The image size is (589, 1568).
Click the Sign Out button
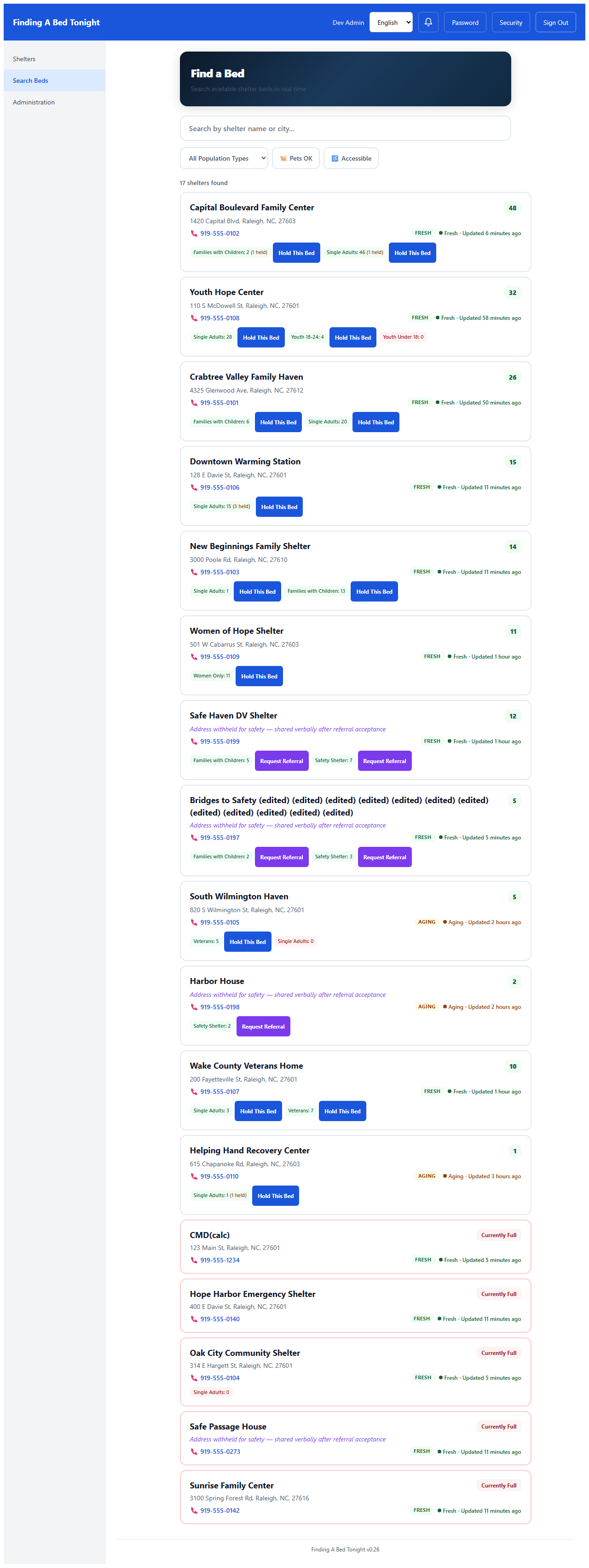click(555, 23)
